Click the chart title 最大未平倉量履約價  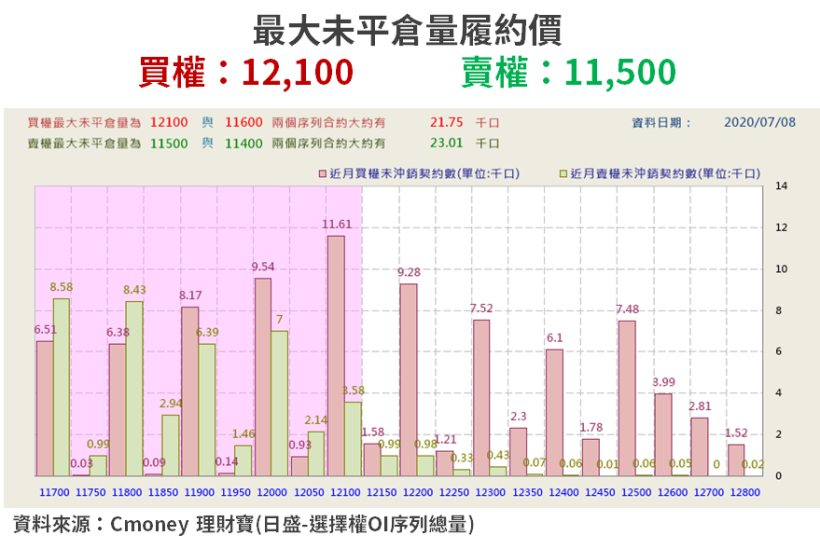click(408, 30)
